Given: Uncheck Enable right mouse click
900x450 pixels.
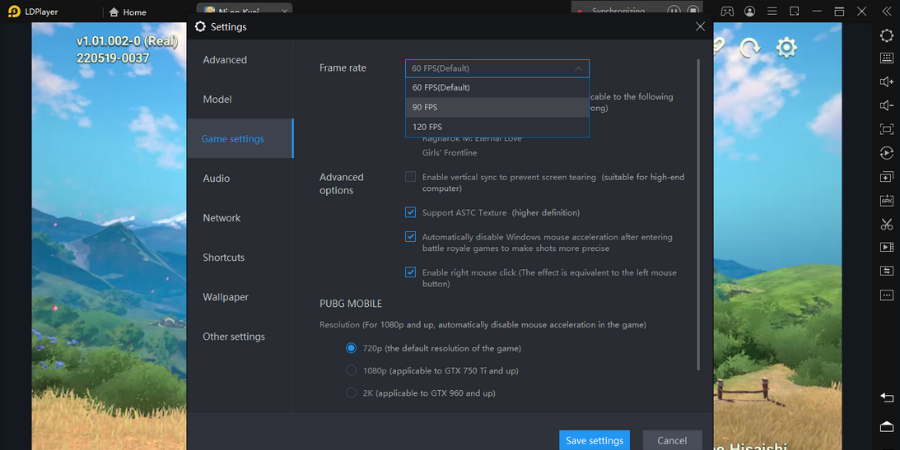Looking at the screenshot, I should (x=410, y=272).
